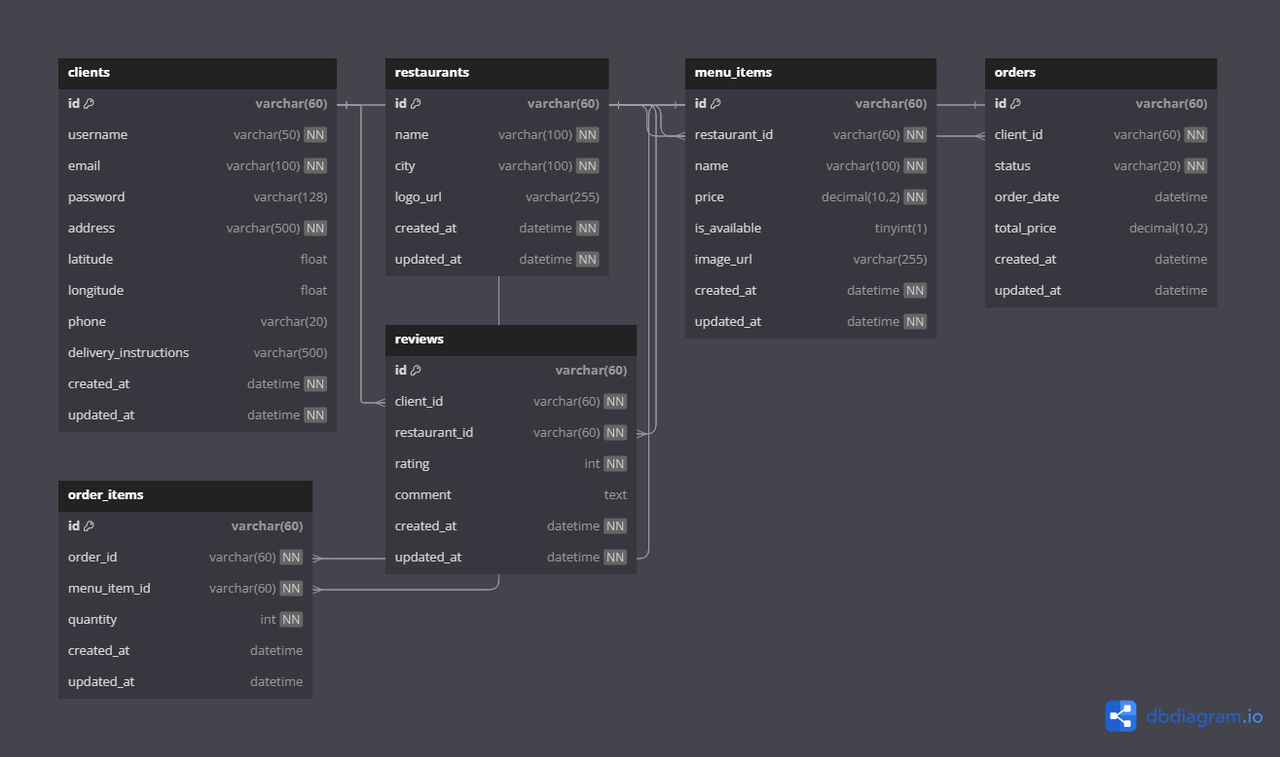The image size is (1280, 757).
Task: Click created_at row in restaurants table
Action: coord(497,228)
